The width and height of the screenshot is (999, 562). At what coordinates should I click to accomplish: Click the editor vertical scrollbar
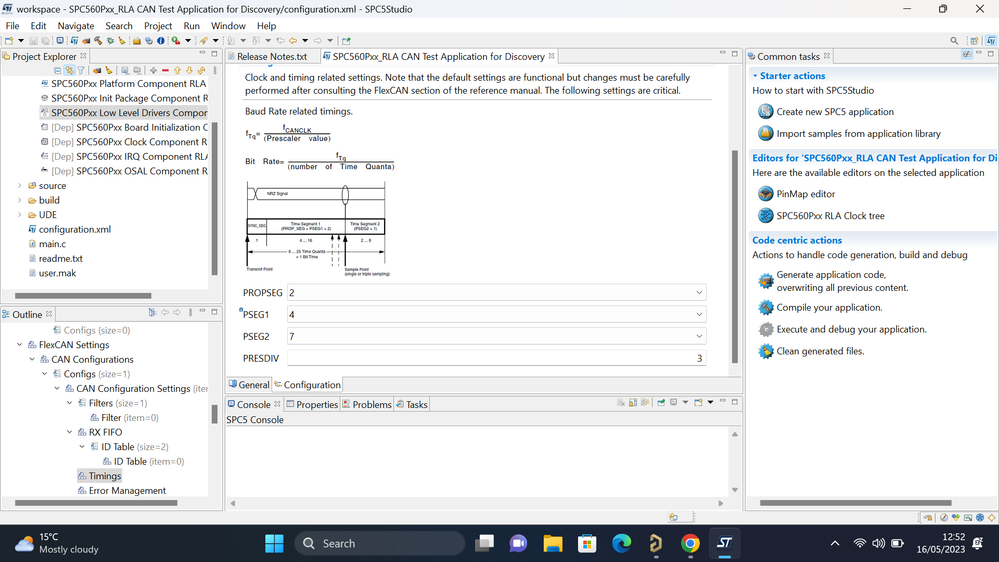pyautogui.click(x=734, y=255)
